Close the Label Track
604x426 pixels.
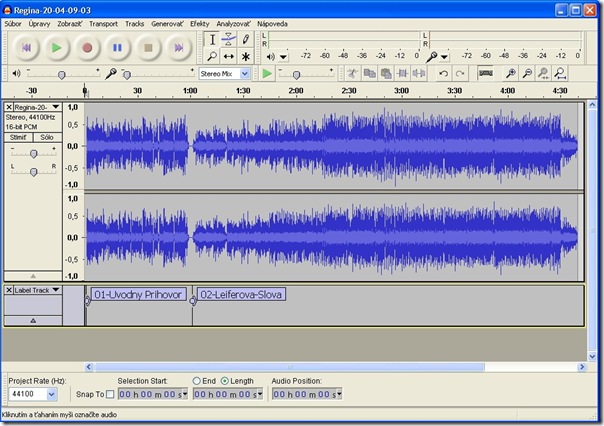tap(9, 290)
